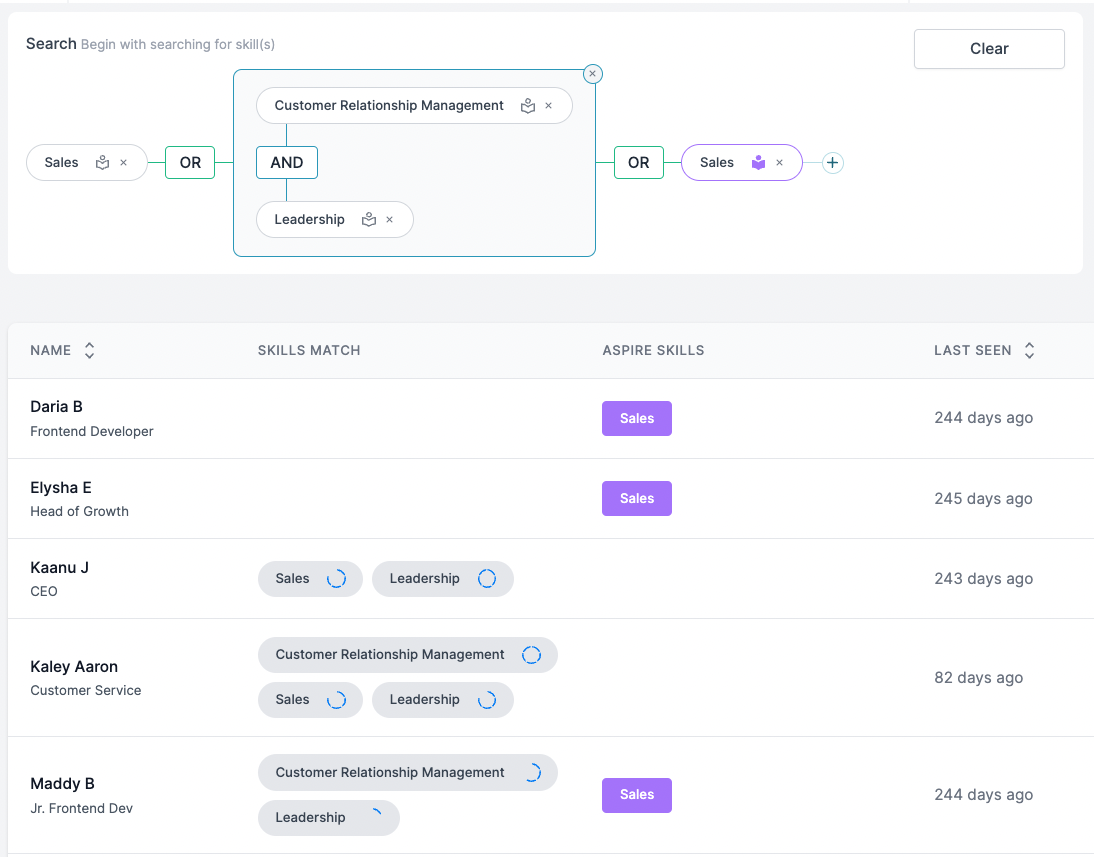Image resolution: width=1094 pixels, height=857 pixels.
Task: Click proficiency ring on Kaley Aaron's CRM chip
Action: click(x=532, y=655)
